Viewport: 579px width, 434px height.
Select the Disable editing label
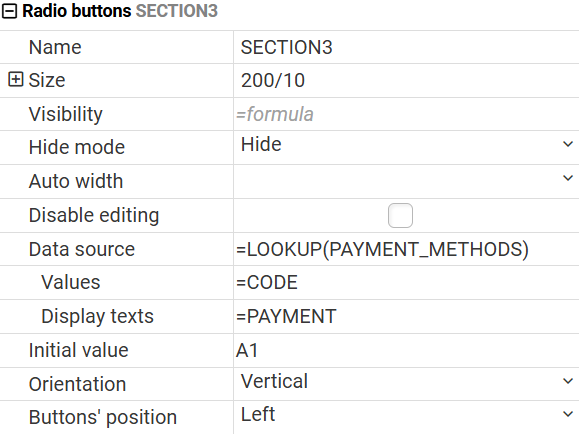pos(94,215)
